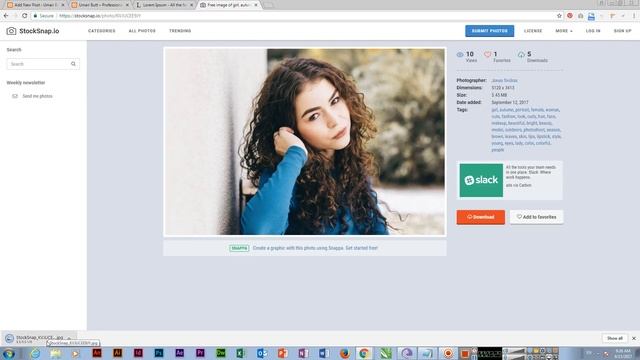Click LOG IN in the header

[x=593, y=31]
